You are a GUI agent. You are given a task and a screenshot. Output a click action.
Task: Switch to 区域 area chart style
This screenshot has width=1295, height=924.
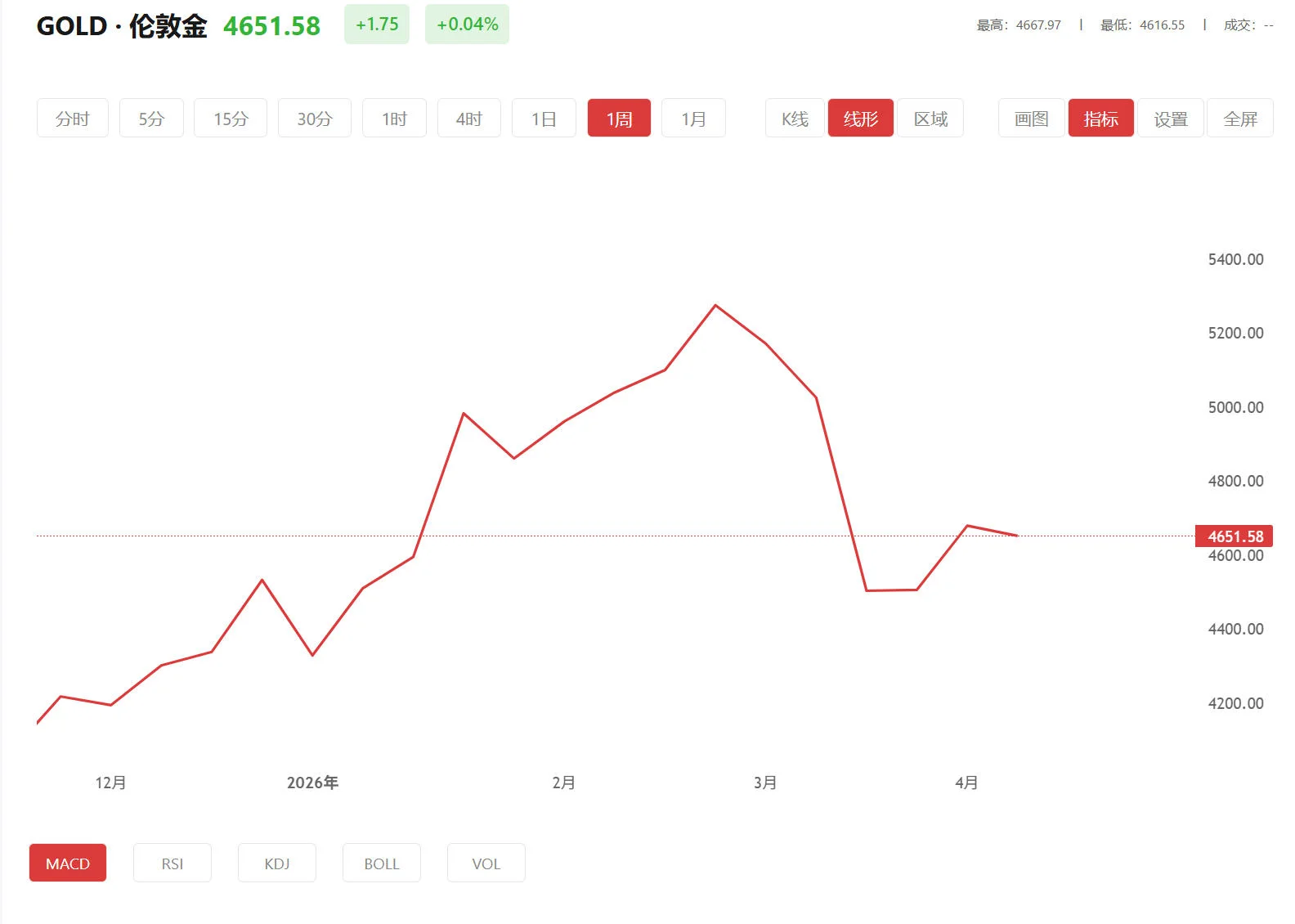pos(930,119)
